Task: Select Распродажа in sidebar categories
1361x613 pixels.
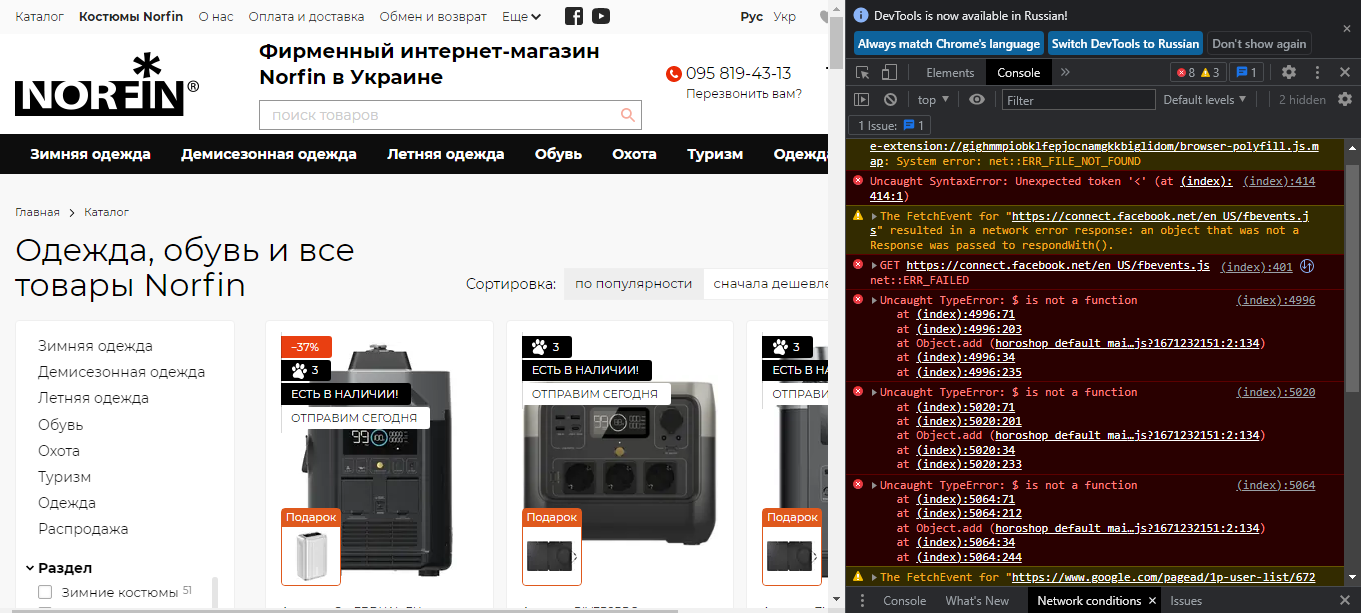Action: pyautogui.click(x=83, y=529)
